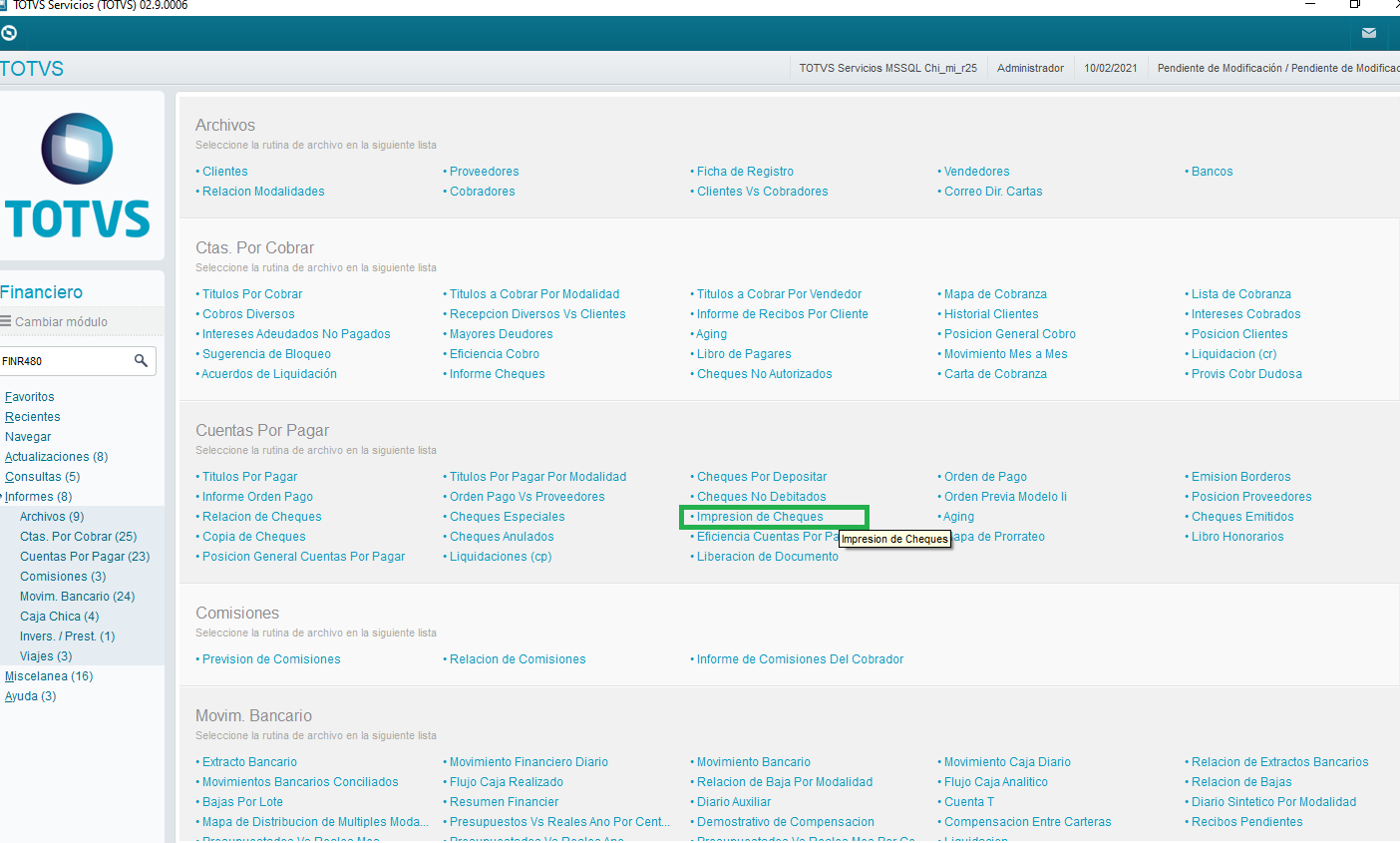Open Orden de Pago report
This screenshot has width=1400, height=843.
click(x=985, y=477)
